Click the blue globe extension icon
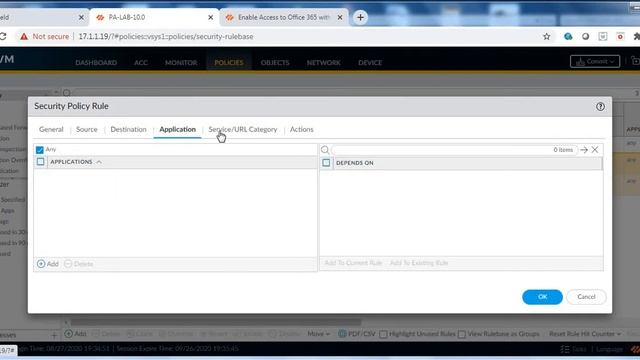Viewport: 640px width, 360px height. [x=568, y=36]
